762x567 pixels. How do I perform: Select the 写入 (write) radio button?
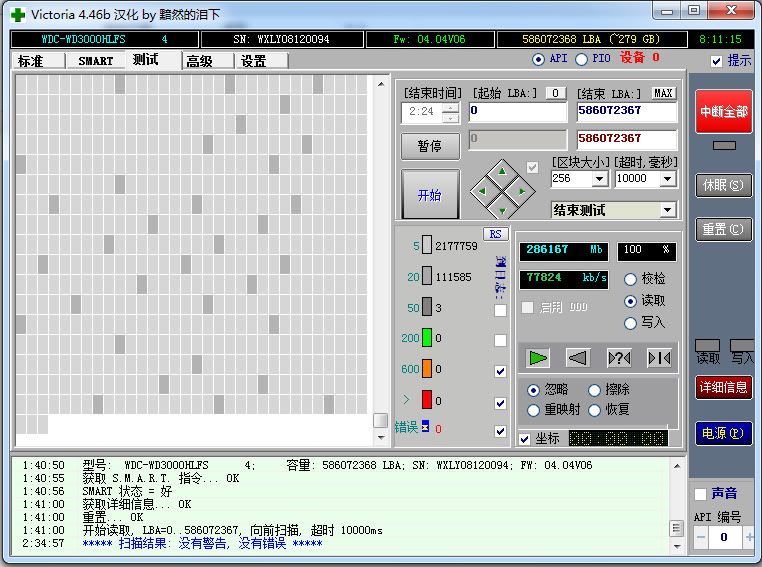(630, 323)
